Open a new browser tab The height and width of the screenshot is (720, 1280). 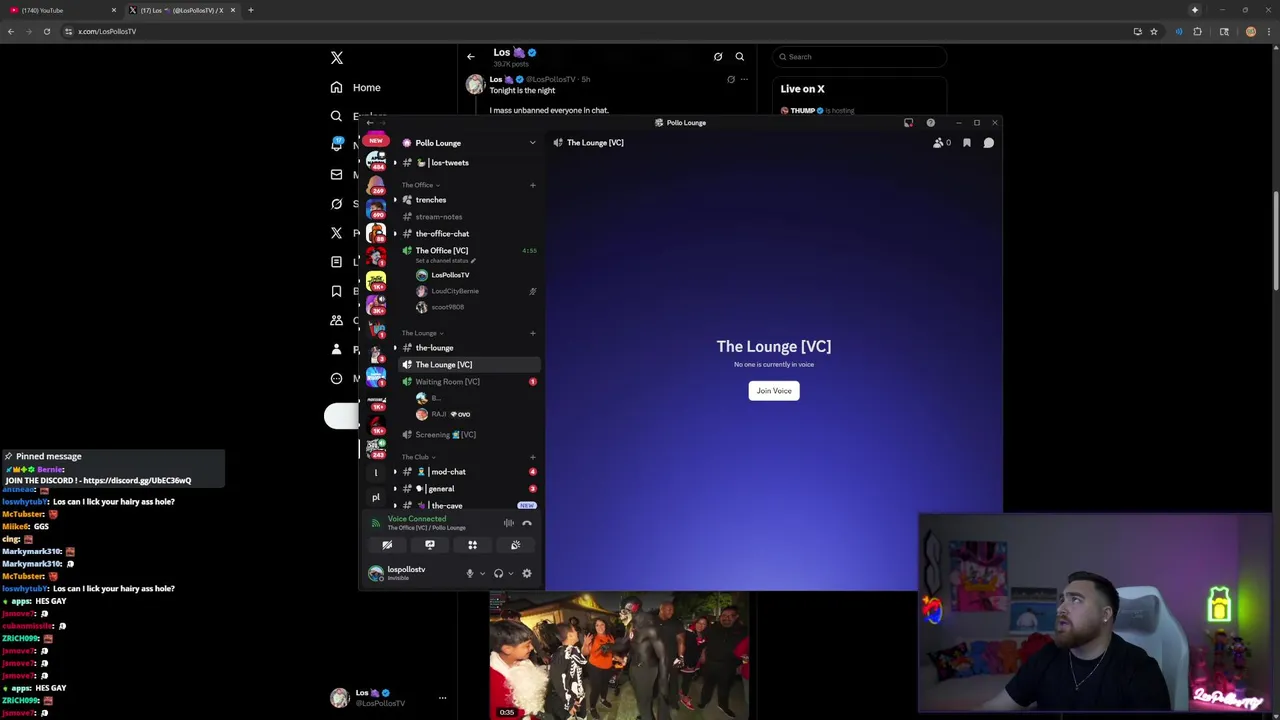251,10
